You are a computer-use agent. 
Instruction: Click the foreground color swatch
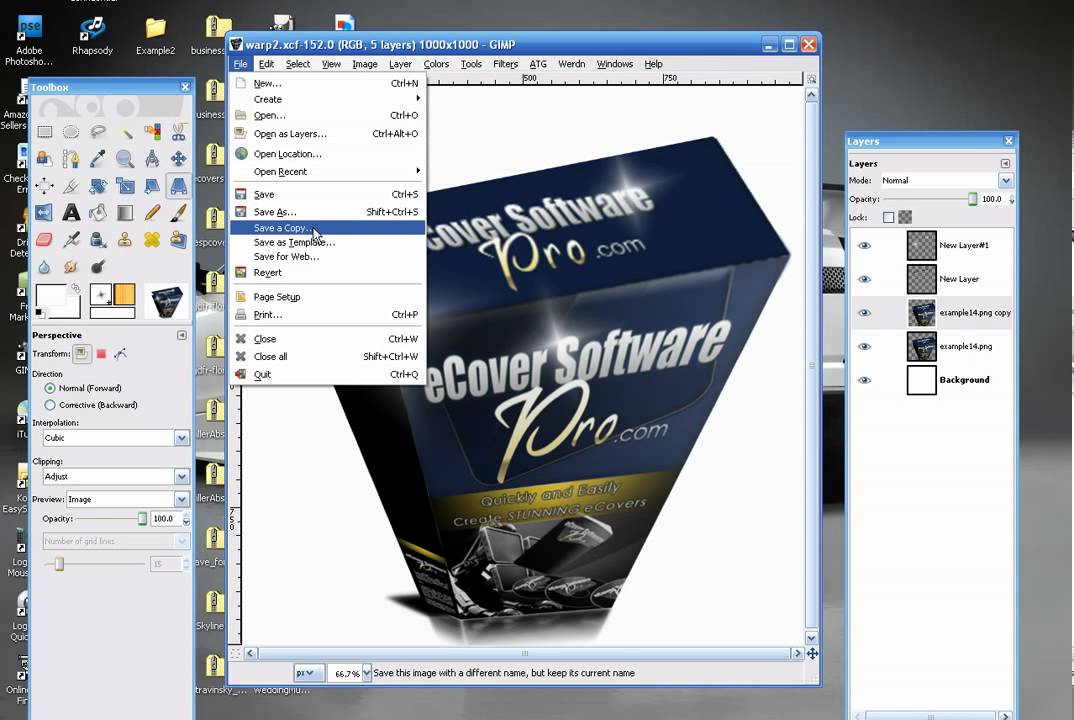[51, 297]
